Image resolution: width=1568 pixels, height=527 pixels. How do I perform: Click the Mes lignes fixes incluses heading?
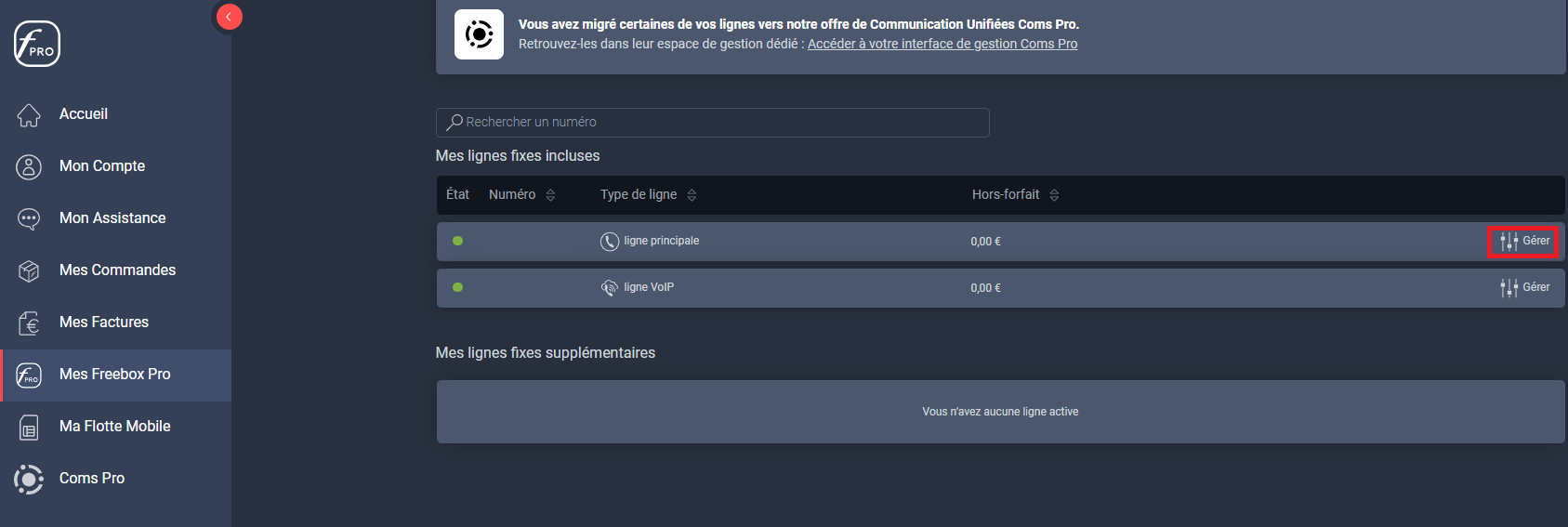coord(518,155)
